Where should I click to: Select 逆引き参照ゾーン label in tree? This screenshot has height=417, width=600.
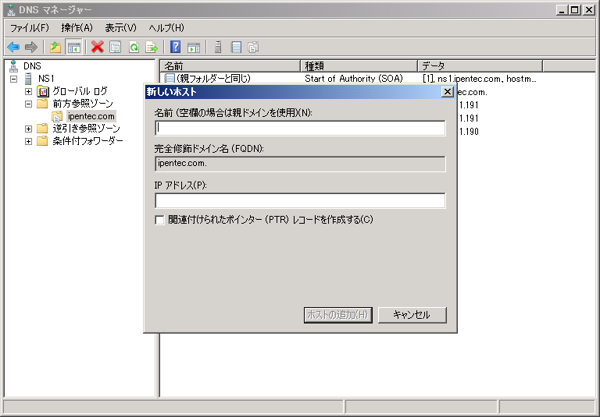coord(86,129)
